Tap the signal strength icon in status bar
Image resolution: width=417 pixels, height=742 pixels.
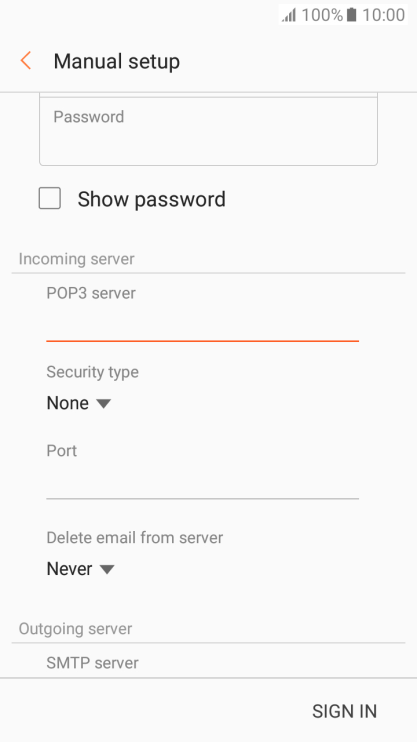coord(289,15)
